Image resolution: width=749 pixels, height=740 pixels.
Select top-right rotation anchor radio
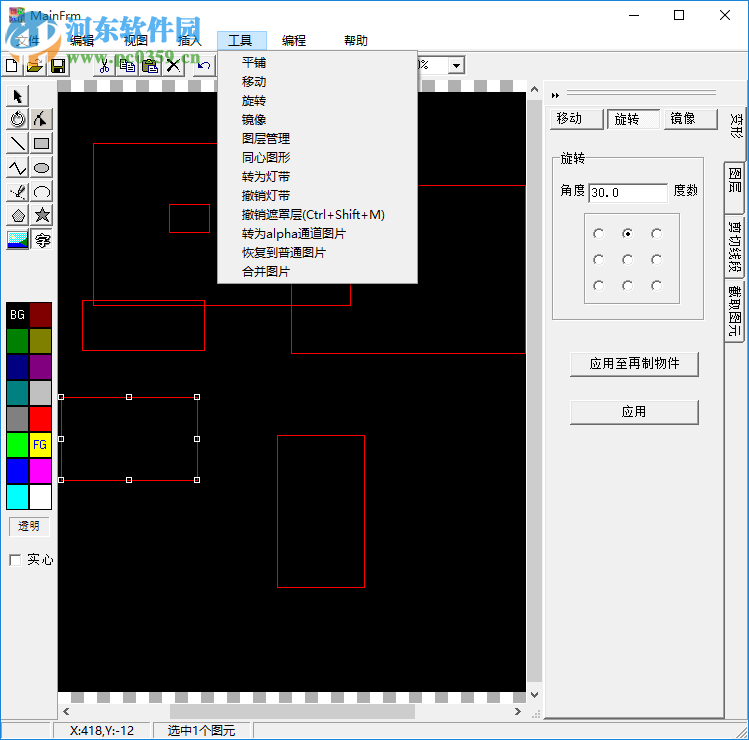point(657,234)
